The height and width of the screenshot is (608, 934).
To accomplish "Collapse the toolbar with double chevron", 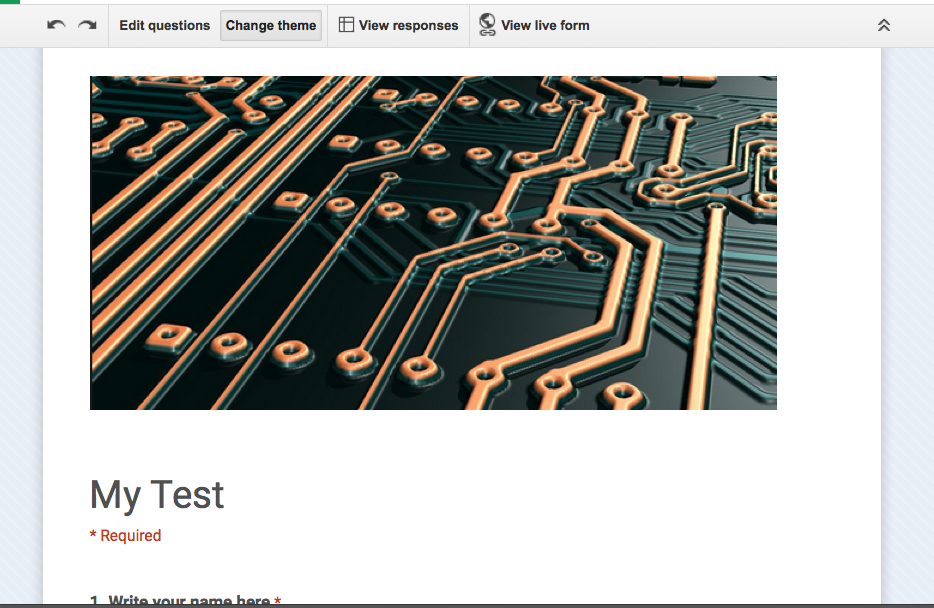I will coord(884,25).
